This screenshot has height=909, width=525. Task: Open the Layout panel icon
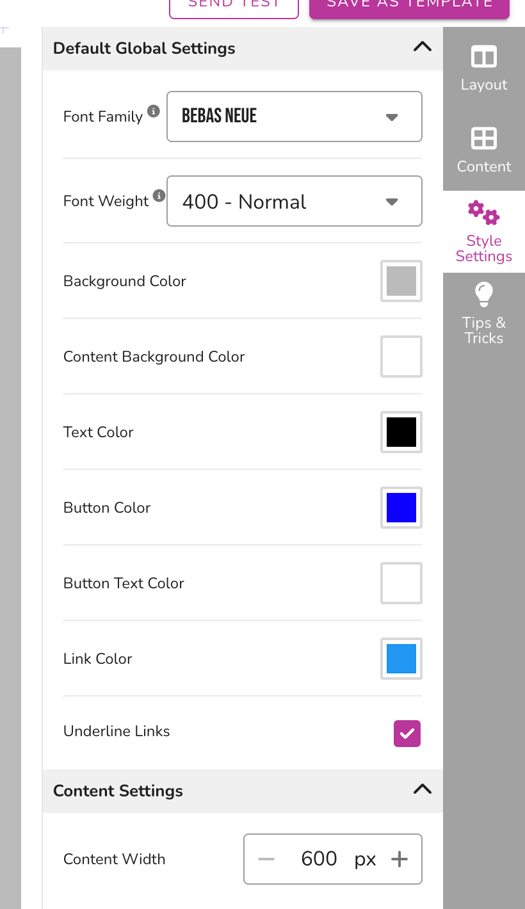[484, 57]
